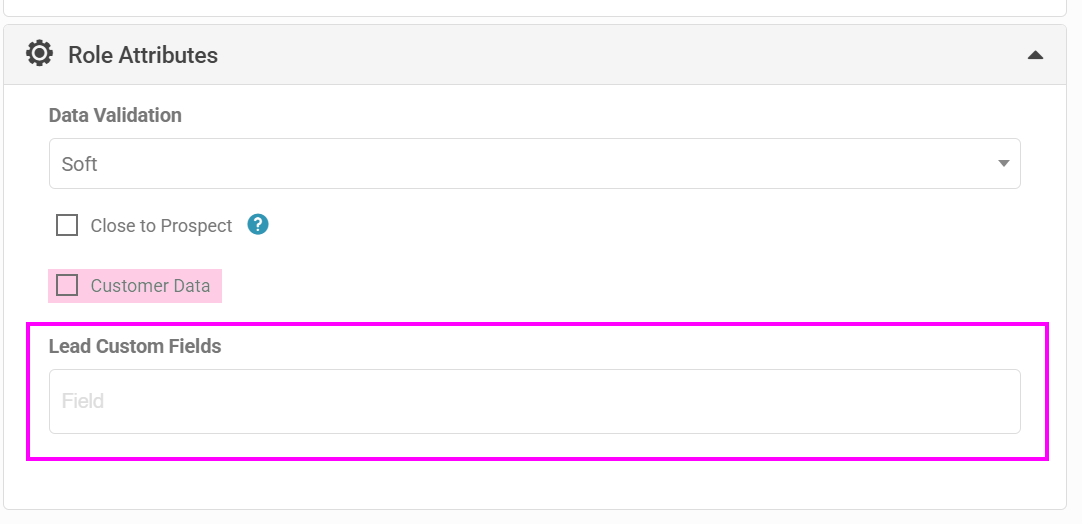Click the selected value Soft
This screenshot has width=1082, height=524.
(79, 164)
